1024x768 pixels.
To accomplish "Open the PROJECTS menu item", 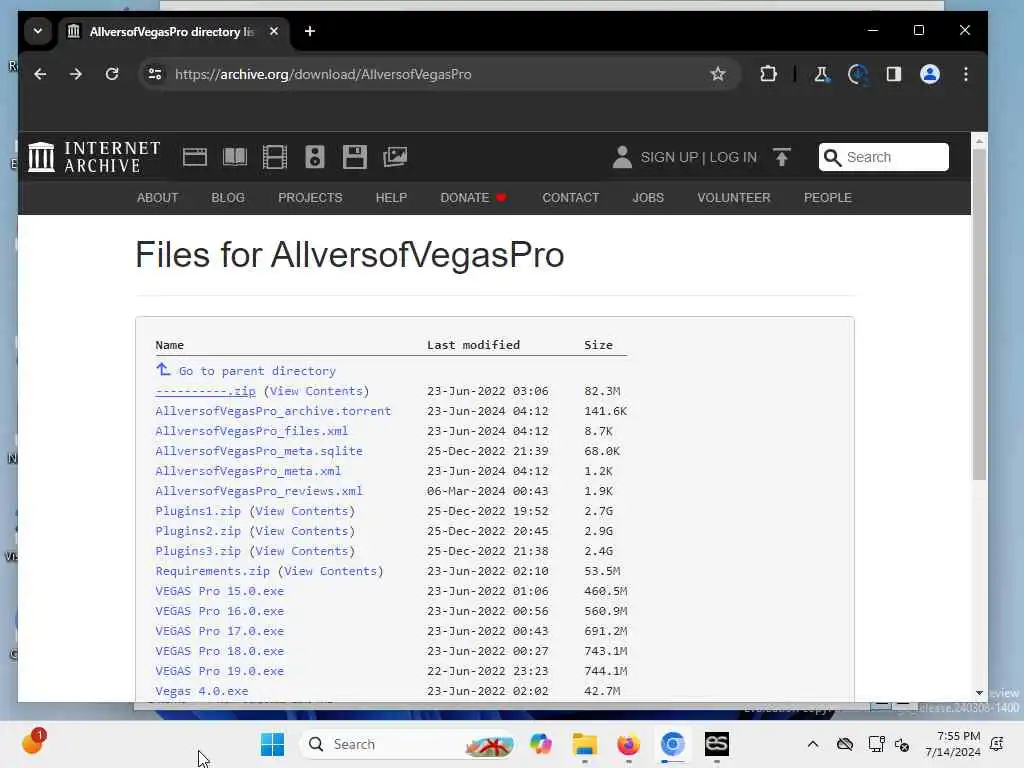I will coord(310,198).
